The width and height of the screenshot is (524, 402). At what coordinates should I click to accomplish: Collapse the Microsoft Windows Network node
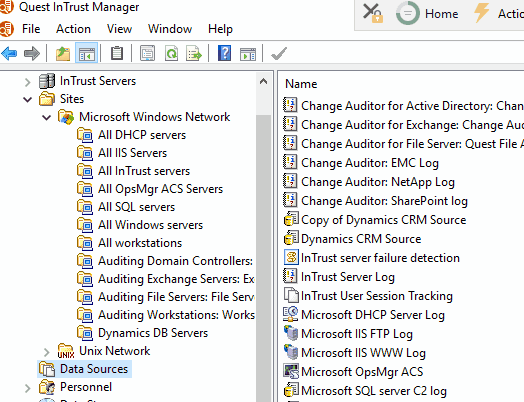(46, 117)
